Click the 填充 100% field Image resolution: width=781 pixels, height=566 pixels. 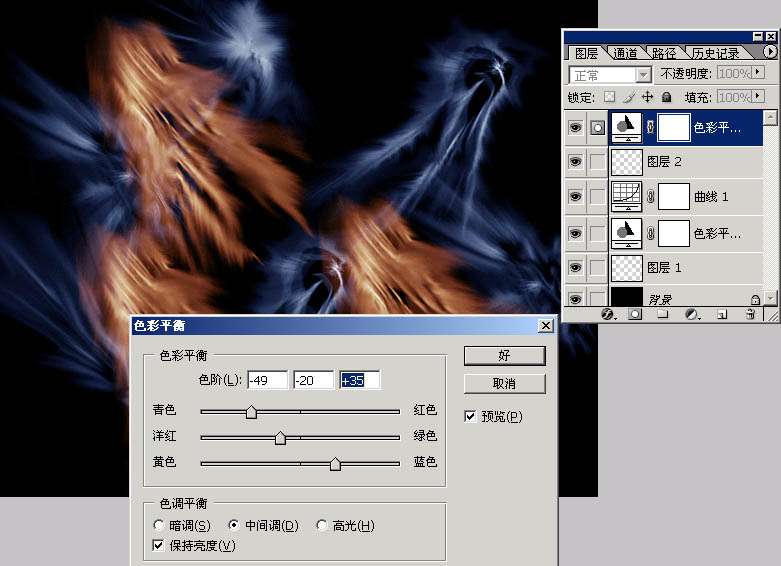click(734, 97)
